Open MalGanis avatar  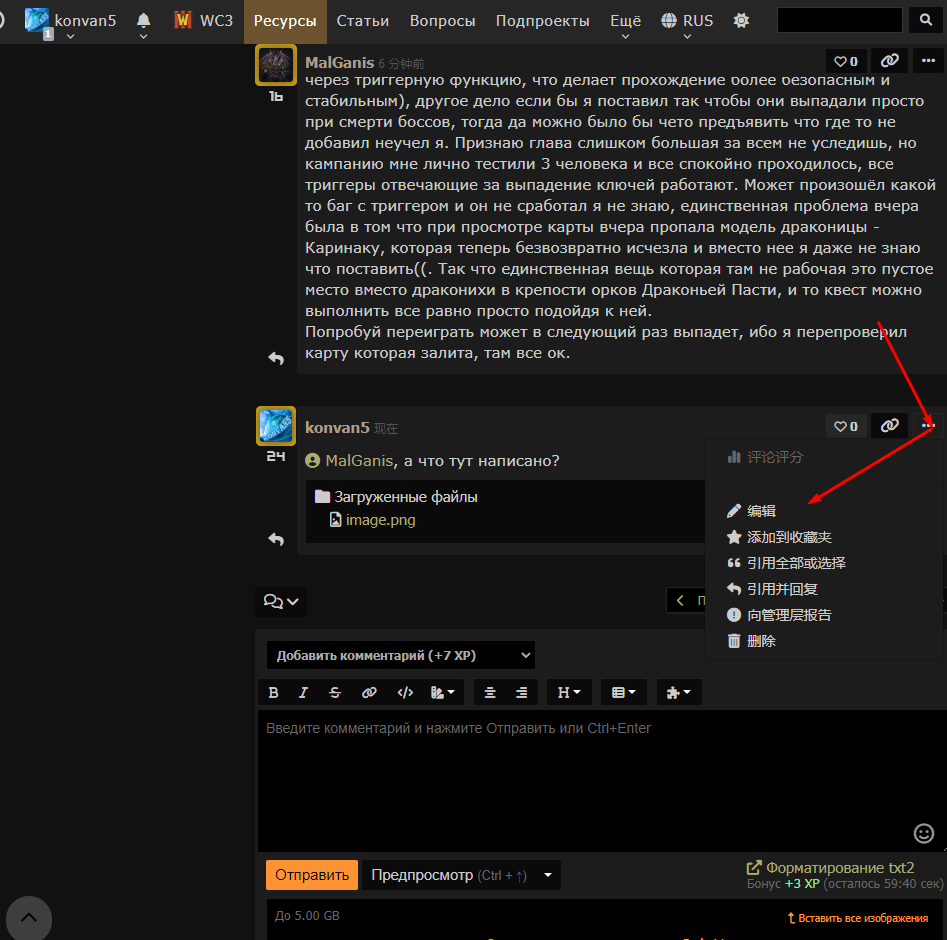[x=276, y=65]
